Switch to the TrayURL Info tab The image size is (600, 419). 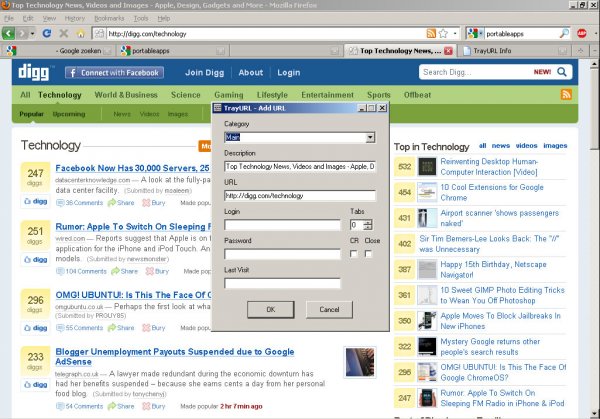(515, 51)
